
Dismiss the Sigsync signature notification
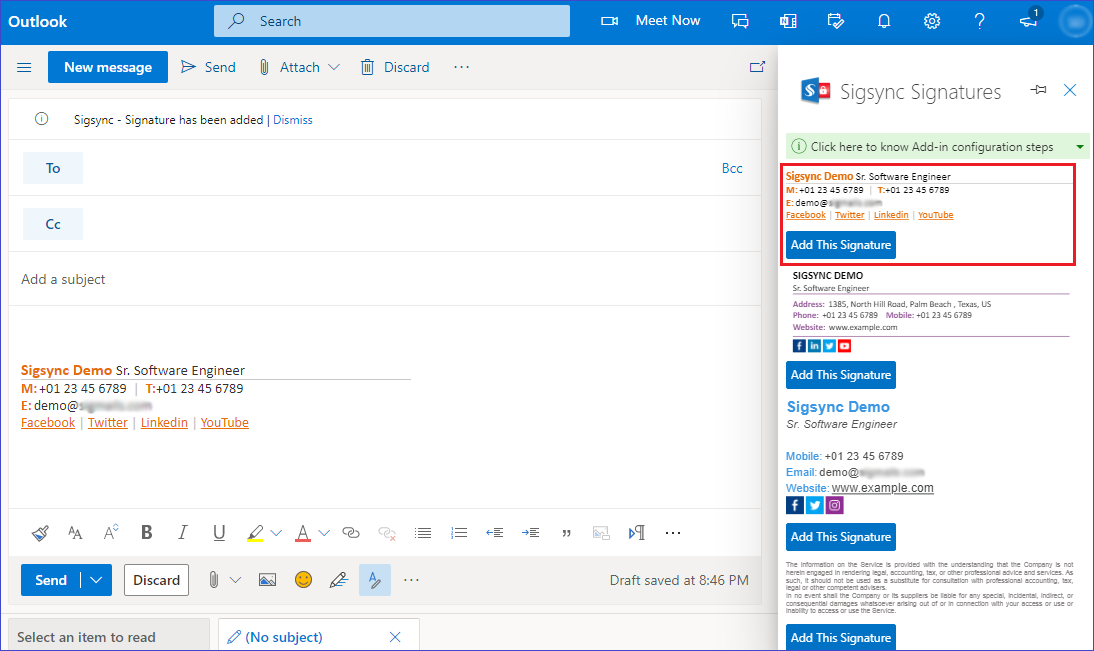(x=292, y=120)
